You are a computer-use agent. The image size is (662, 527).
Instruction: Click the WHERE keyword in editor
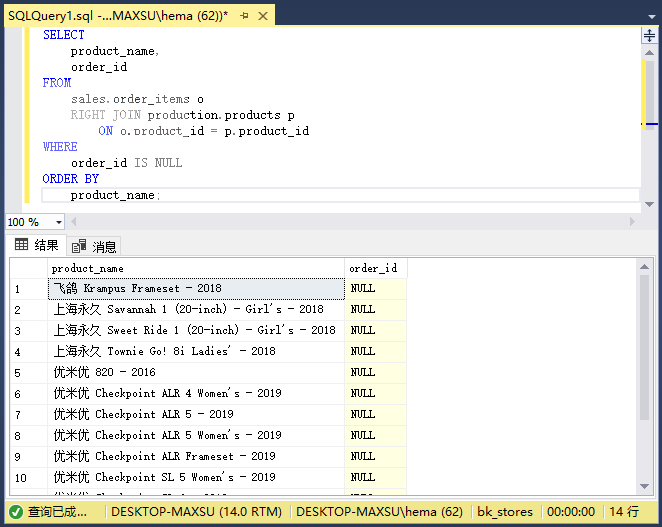pos(60,147)
